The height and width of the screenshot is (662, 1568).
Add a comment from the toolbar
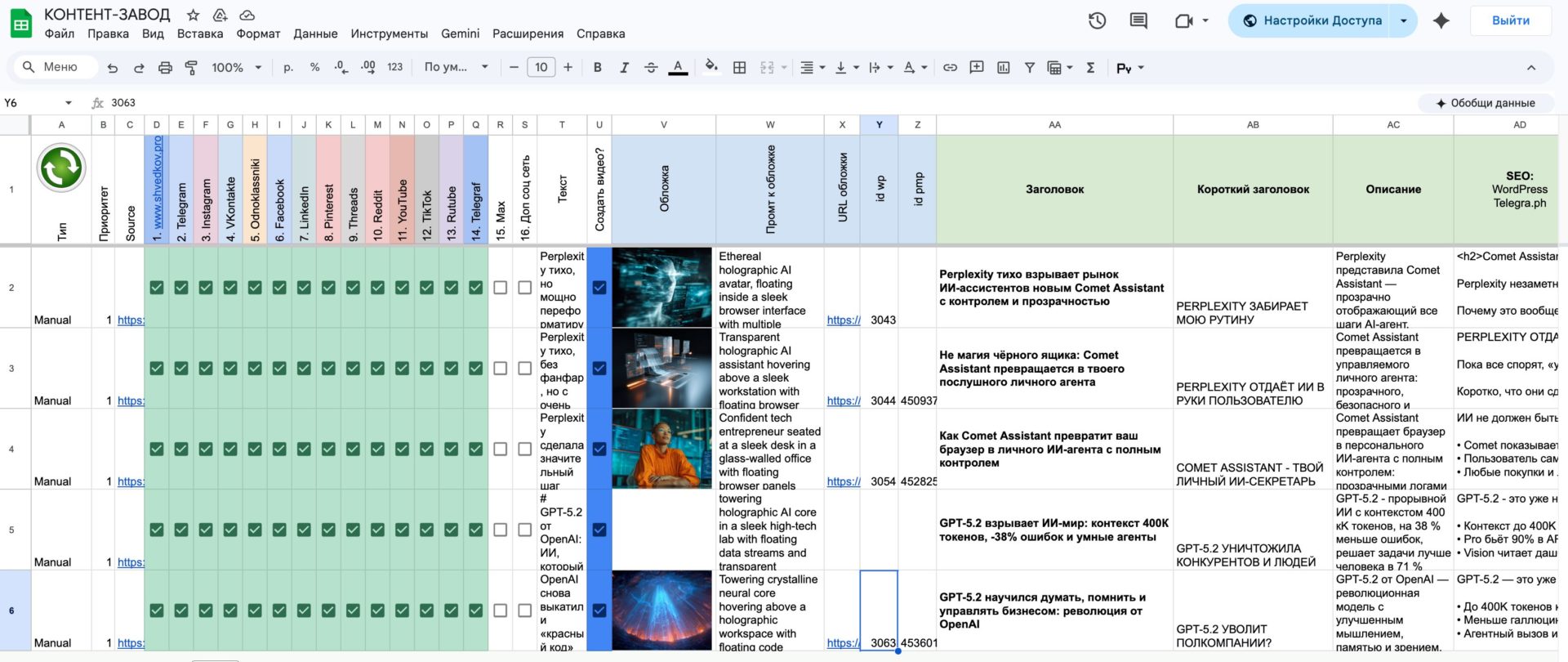(x=977, y=68)
